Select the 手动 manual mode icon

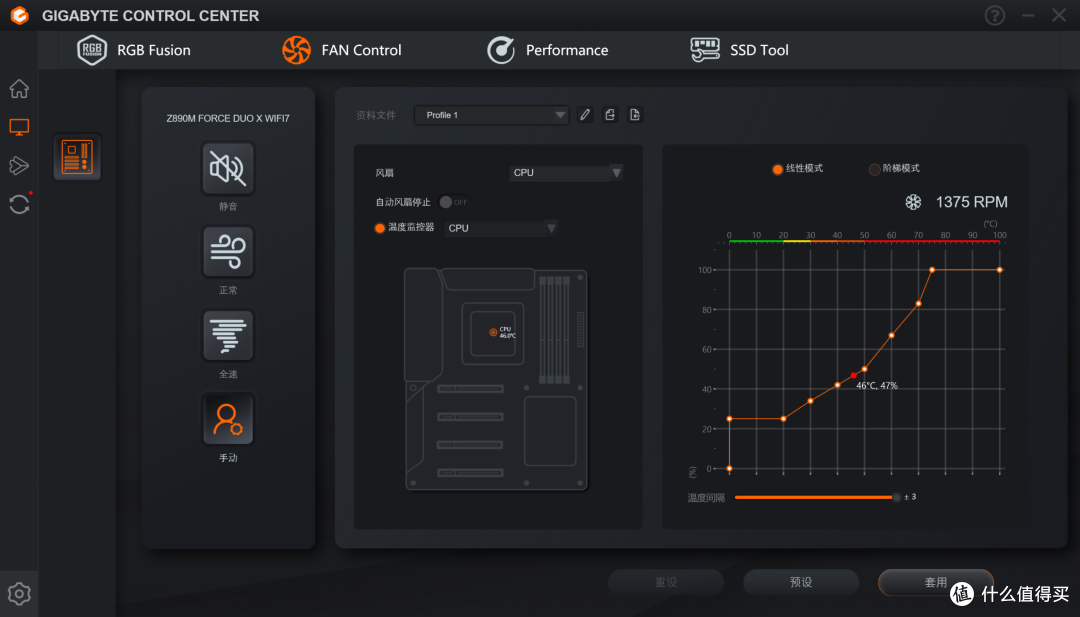coord(228,419)
